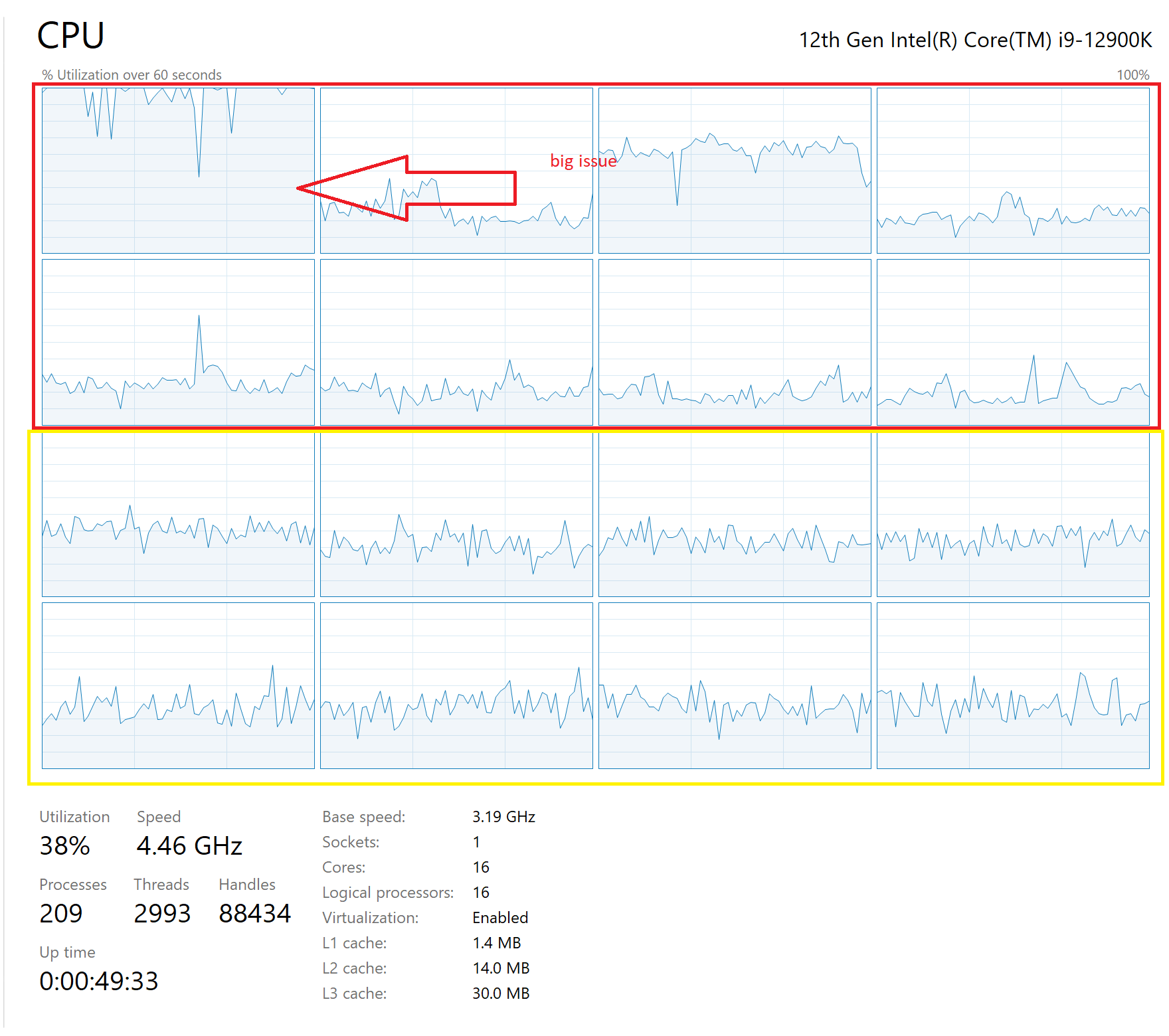This screenshot has width=1169, height=1036.
Task: Click the 100% scale label above the graphs
Action: [x=1132, y=75]
